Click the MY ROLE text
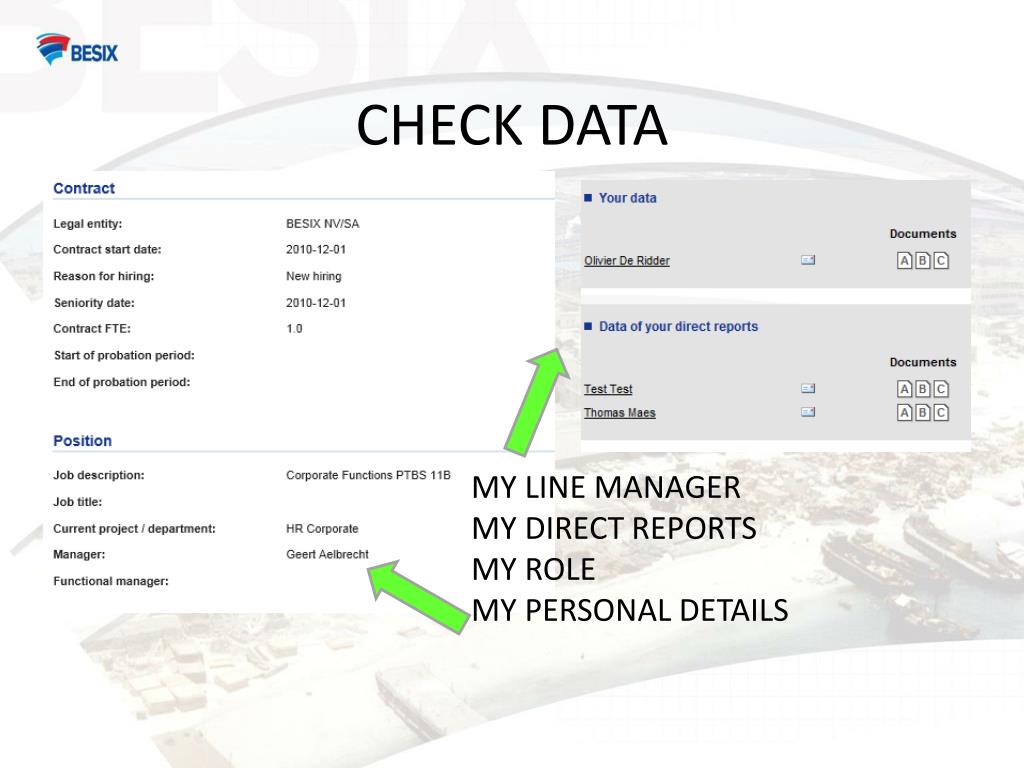The height and width of the screenshot is (768, 1024). [x=534, y=569]
